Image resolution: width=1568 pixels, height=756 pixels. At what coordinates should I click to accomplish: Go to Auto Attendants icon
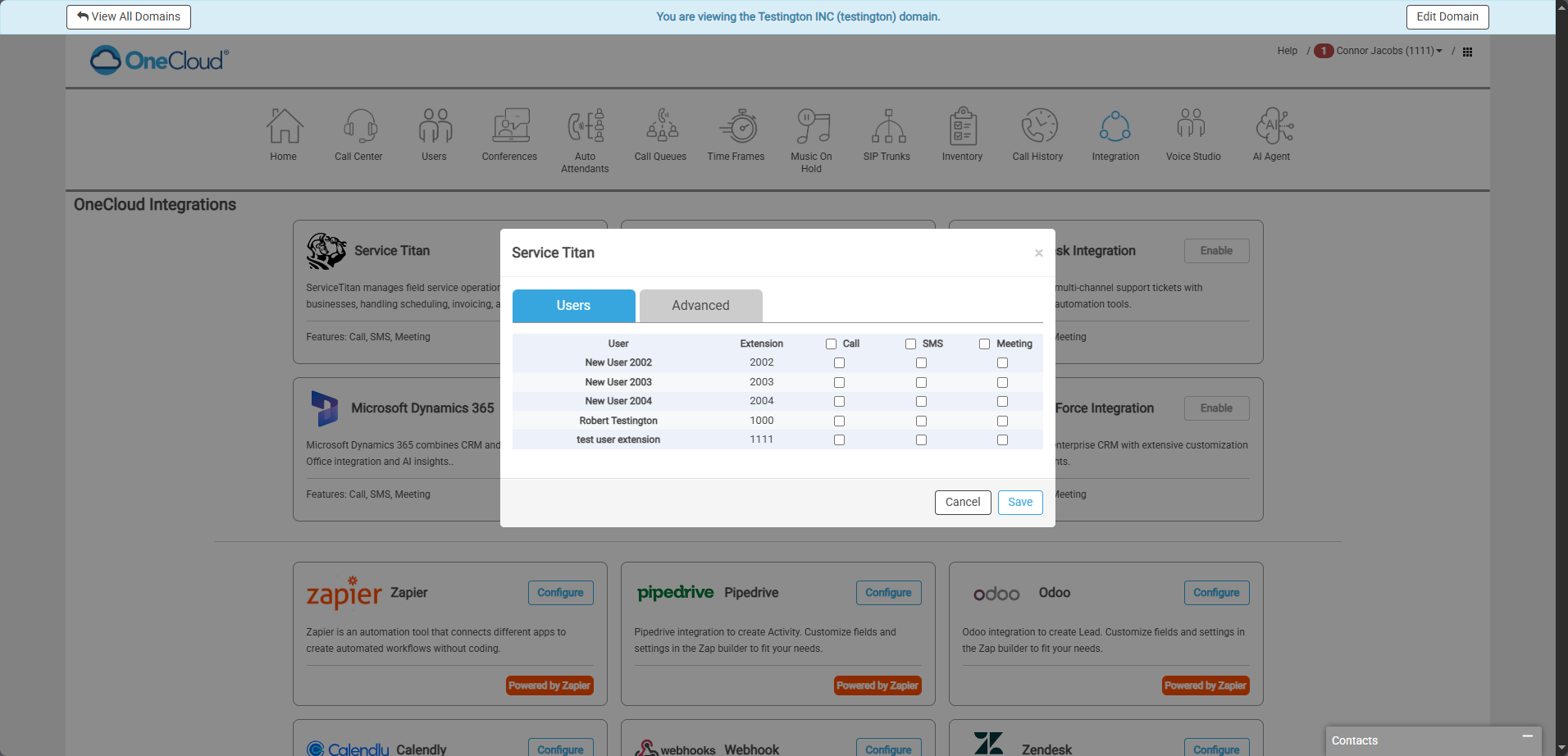point(586,127)
